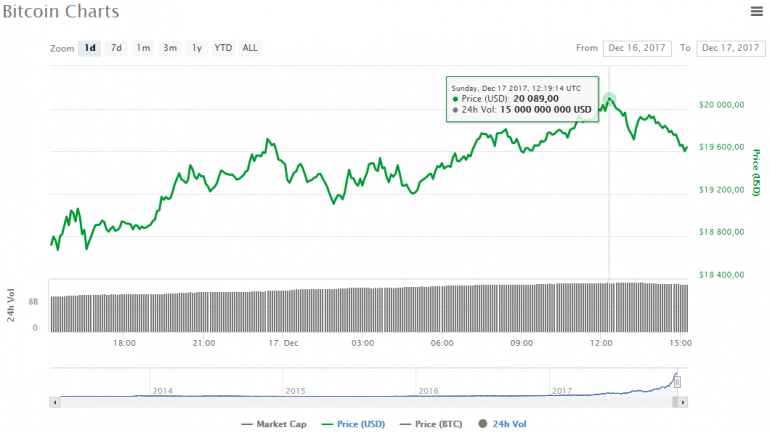
Task: Click the 2014 label in navigator
Action: [x=163, y=391]
